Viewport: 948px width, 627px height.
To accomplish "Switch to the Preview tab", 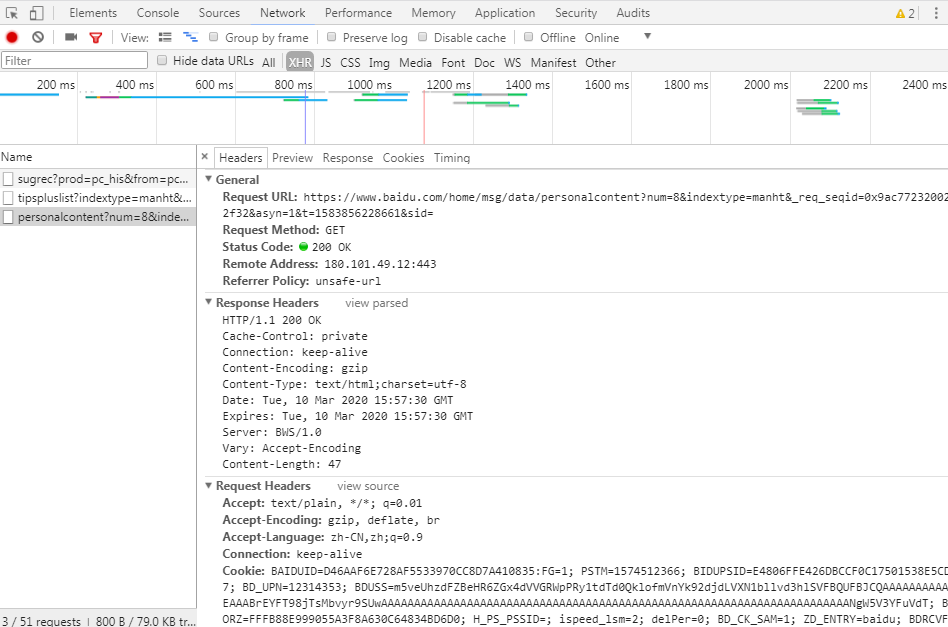I will 292,158.
